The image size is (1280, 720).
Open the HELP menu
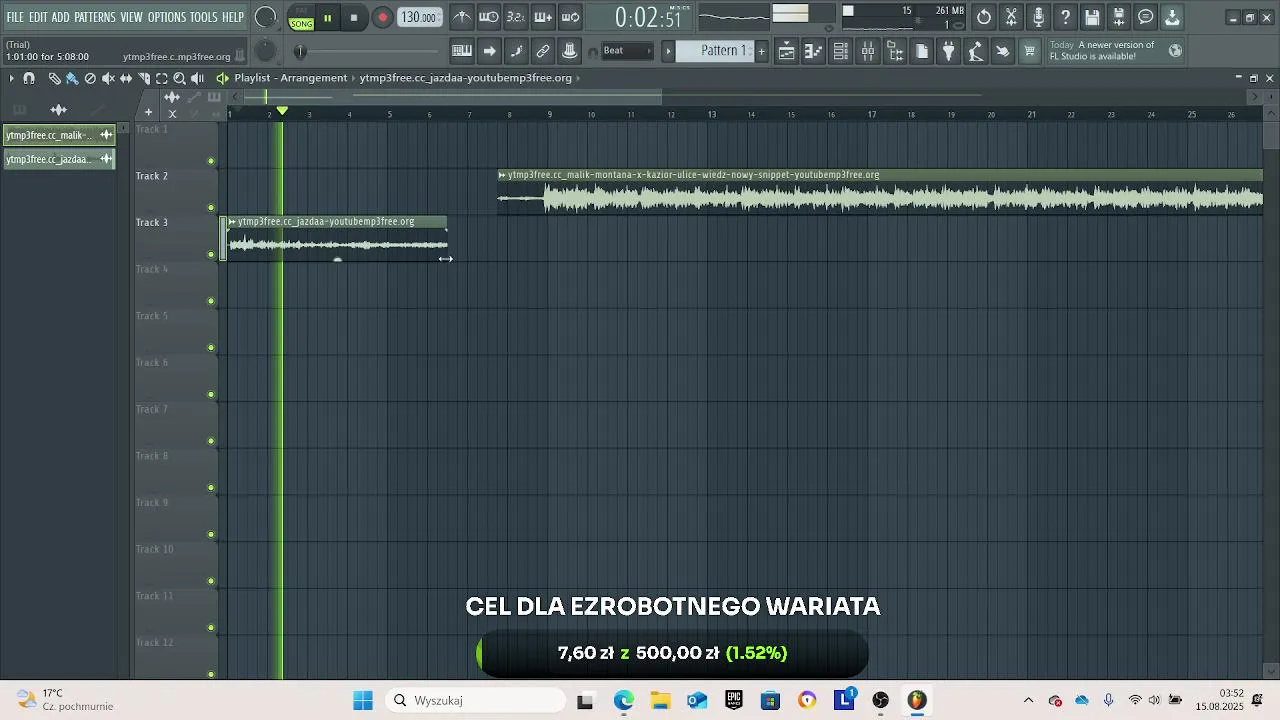(x=233, y=17)
